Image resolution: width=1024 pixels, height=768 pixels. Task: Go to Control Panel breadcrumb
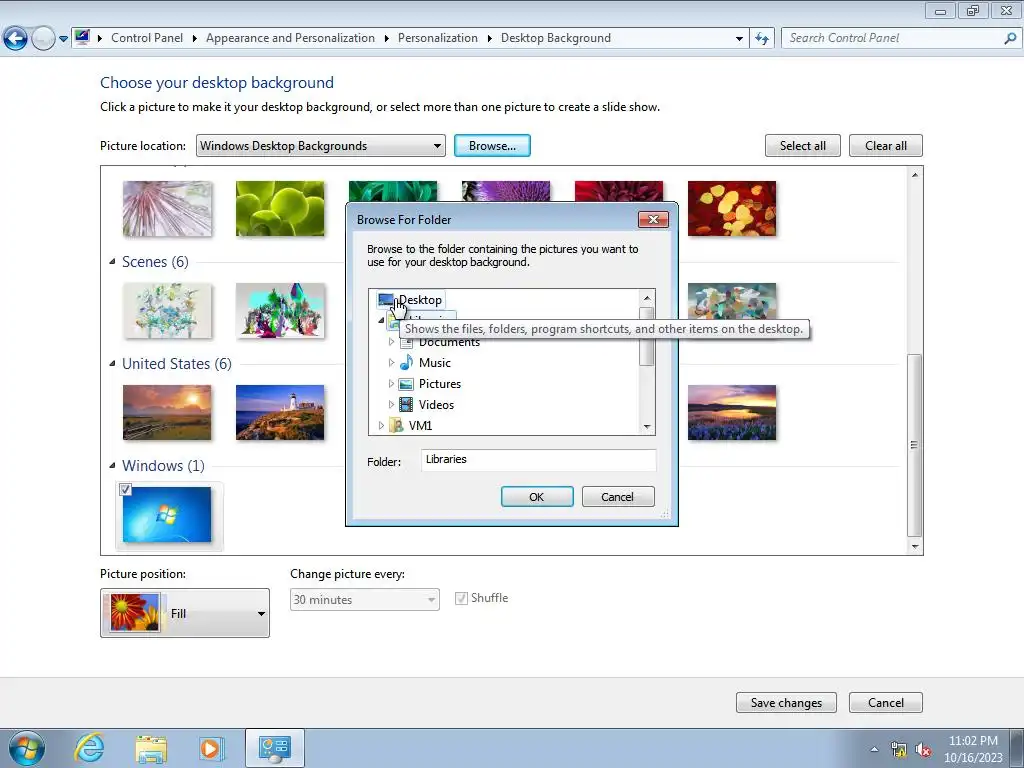(147, 38)
